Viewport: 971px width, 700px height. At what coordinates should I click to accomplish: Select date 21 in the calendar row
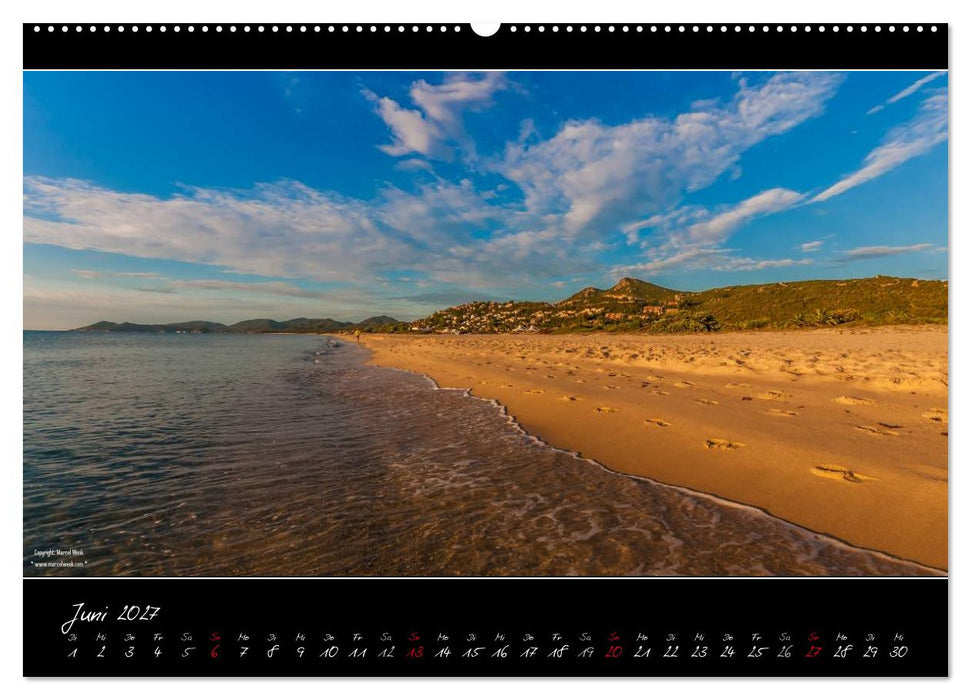tap(643, 652)
